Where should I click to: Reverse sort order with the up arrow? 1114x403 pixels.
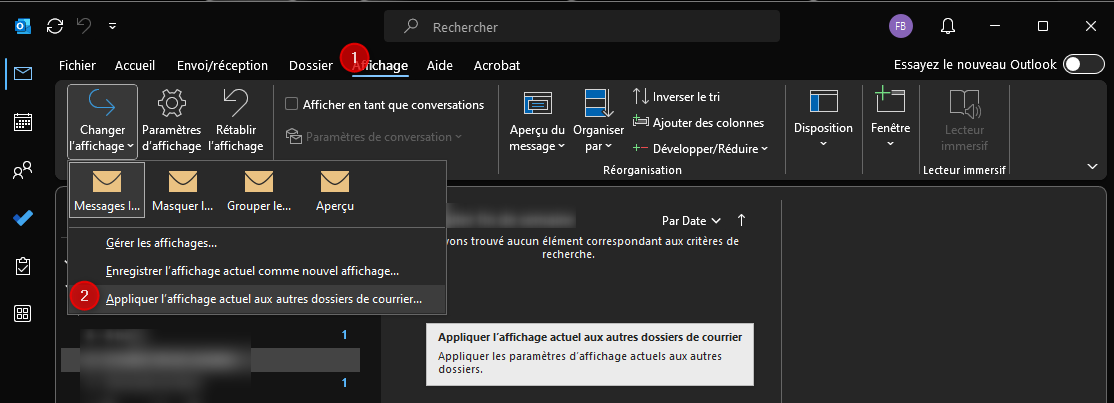point(741,220)
